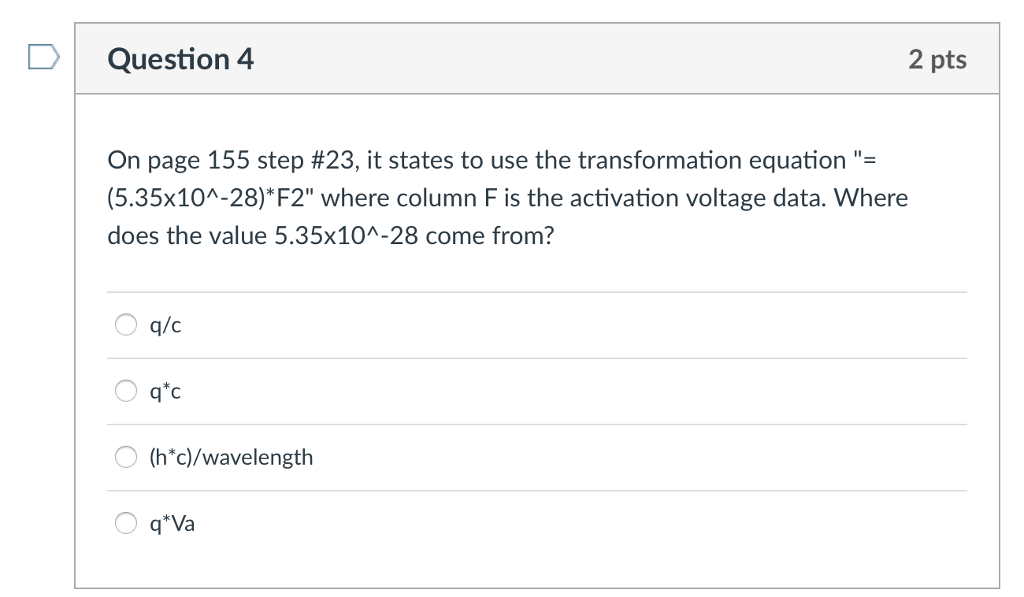Click the Question 4 header bar
Screen dimensions: 1024x597
[x=540, y=59]
